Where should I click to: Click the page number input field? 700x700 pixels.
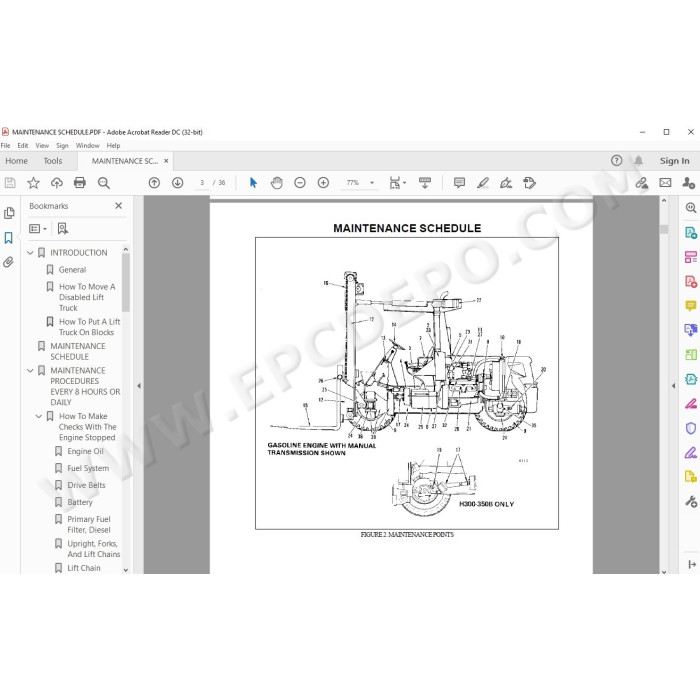coord(202,183)
